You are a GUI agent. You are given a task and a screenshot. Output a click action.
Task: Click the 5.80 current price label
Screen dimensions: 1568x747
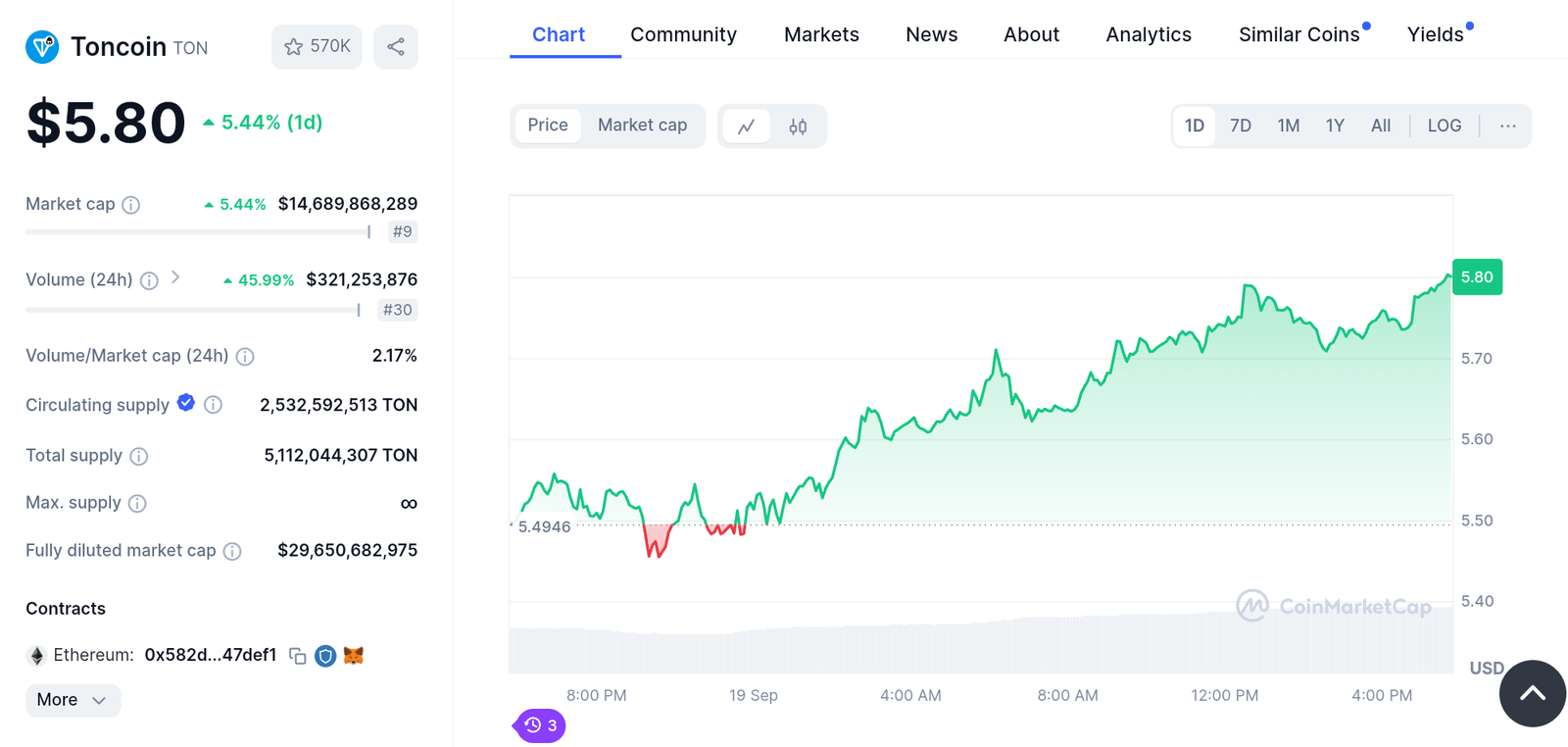(1477, 277)
